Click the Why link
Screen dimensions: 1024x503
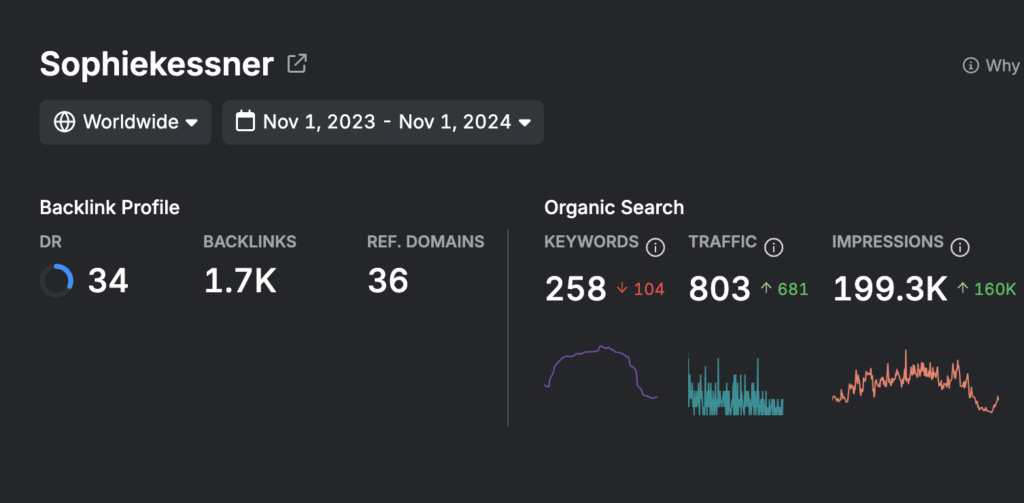[1002, 65]
